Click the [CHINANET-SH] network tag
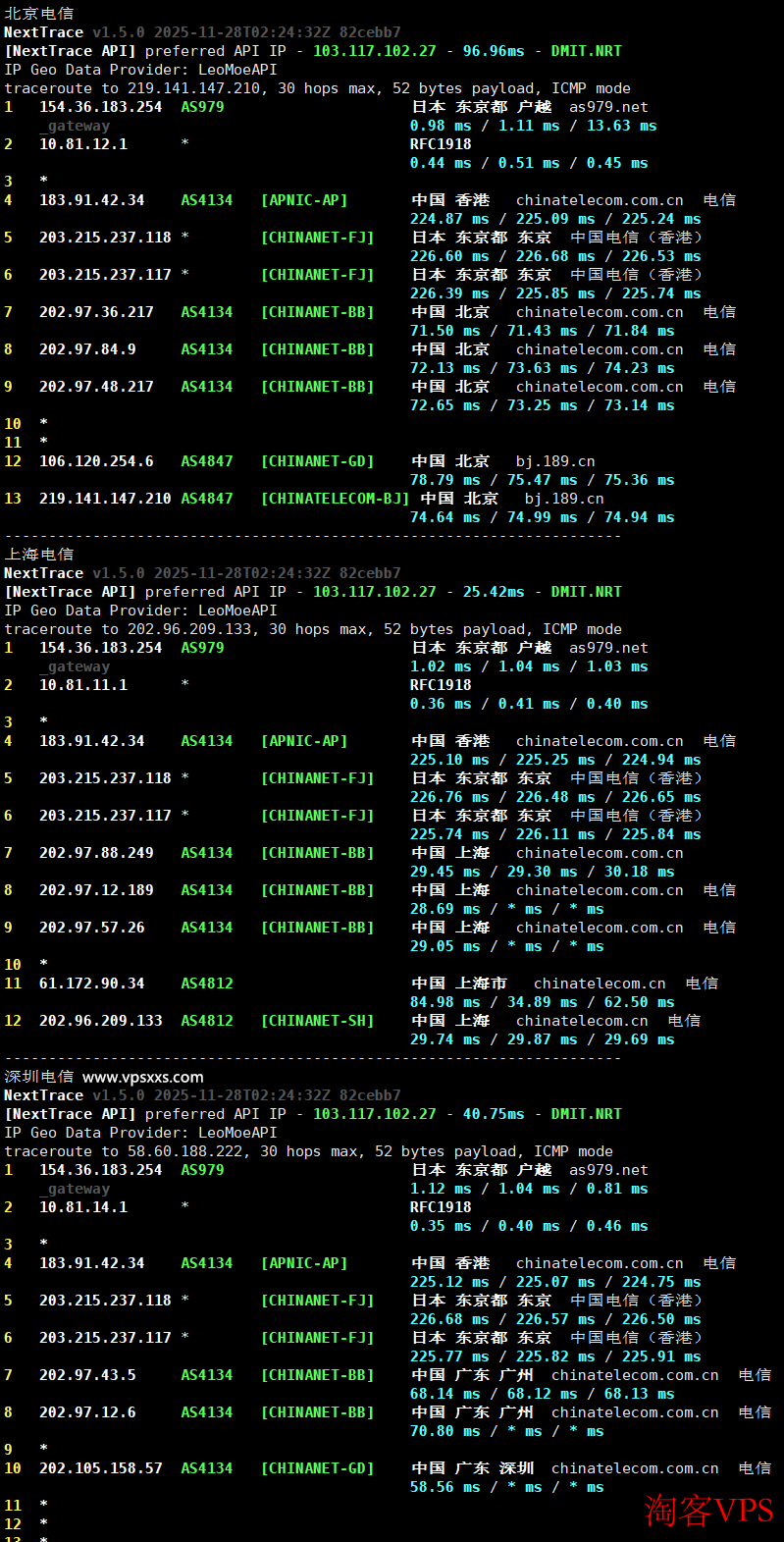Image resolution: width=784 pixels, height=1542 pixels. 317,1021
